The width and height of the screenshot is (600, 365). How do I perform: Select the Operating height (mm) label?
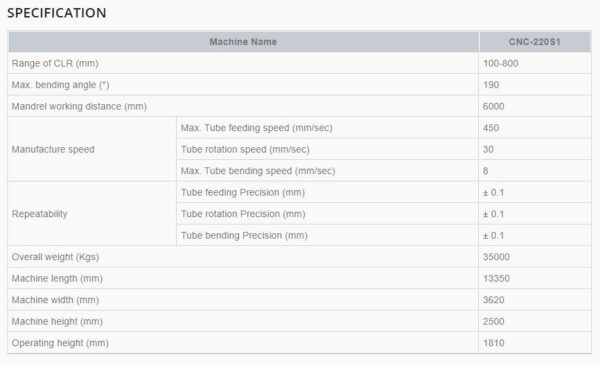(x=60, y=343)
